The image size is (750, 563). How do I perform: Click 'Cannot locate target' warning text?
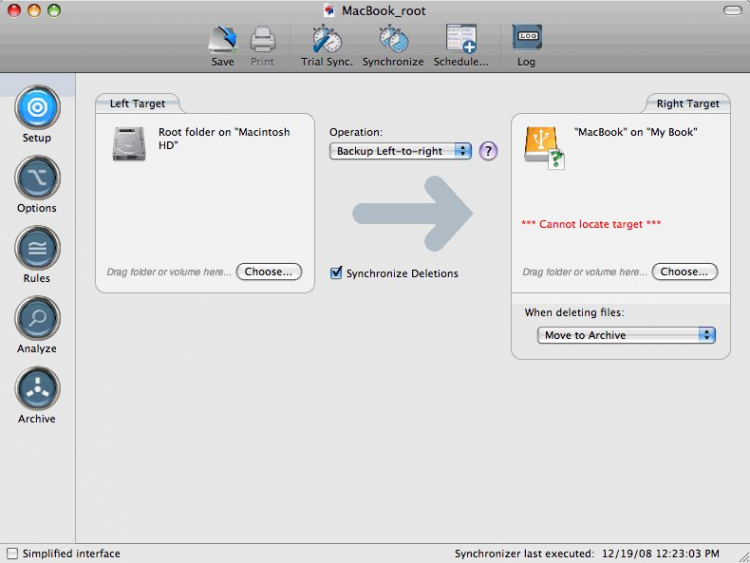point(591,224)
